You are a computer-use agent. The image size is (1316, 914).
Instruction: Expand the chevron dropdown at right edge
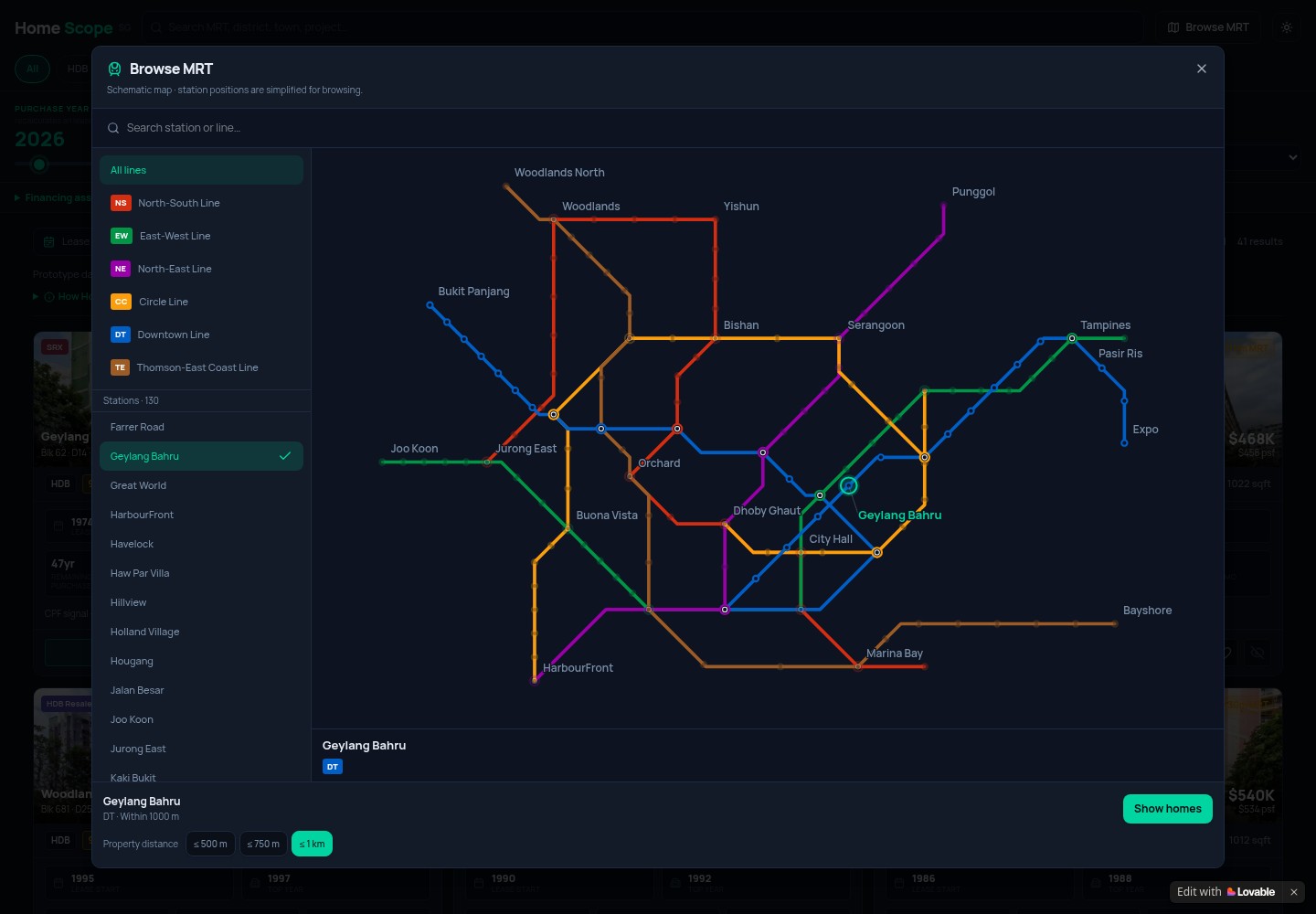[1293, 157]
